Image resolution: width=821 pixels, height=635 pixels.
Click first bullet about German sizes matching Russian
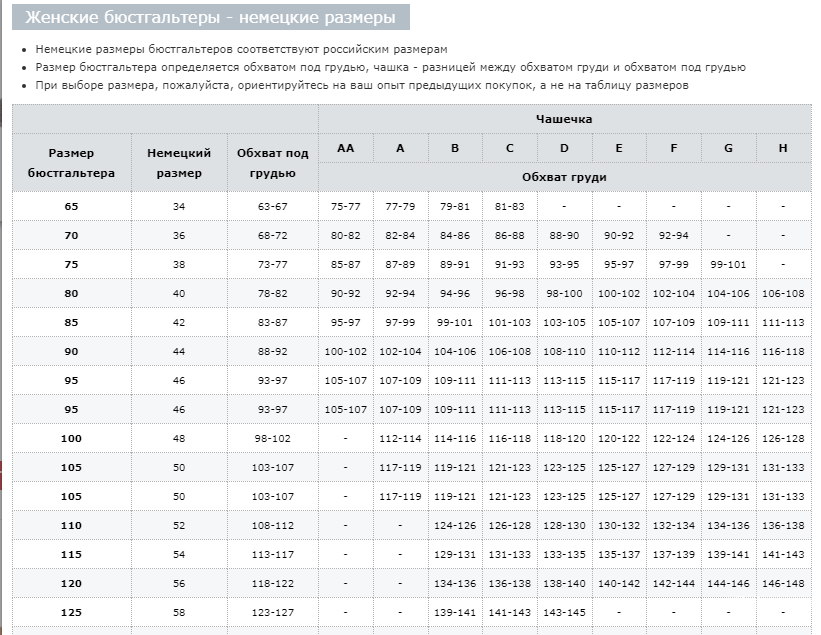pos(241,49)
